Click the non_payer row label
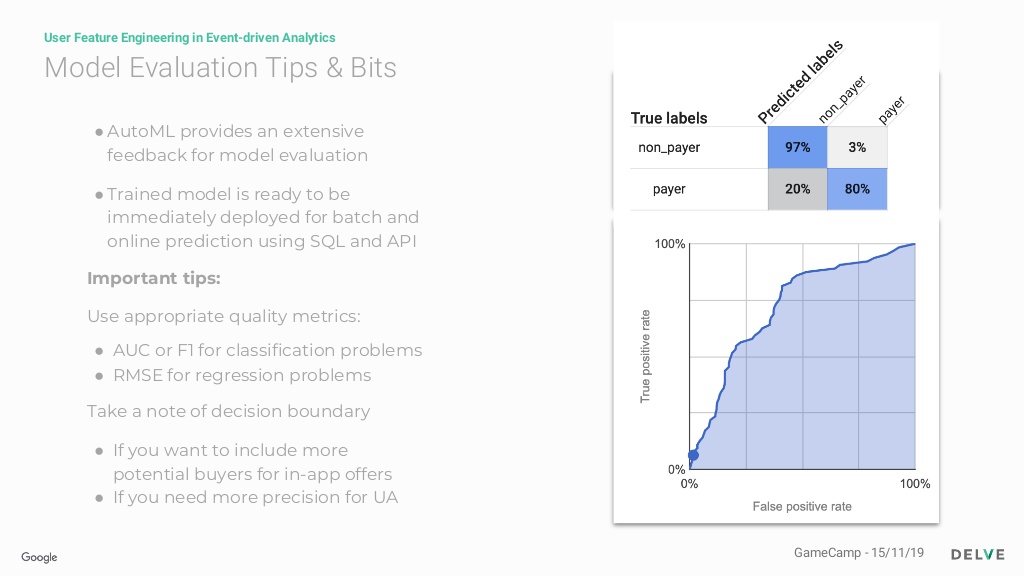This screenshot has height=576, width=1024. 669,148
